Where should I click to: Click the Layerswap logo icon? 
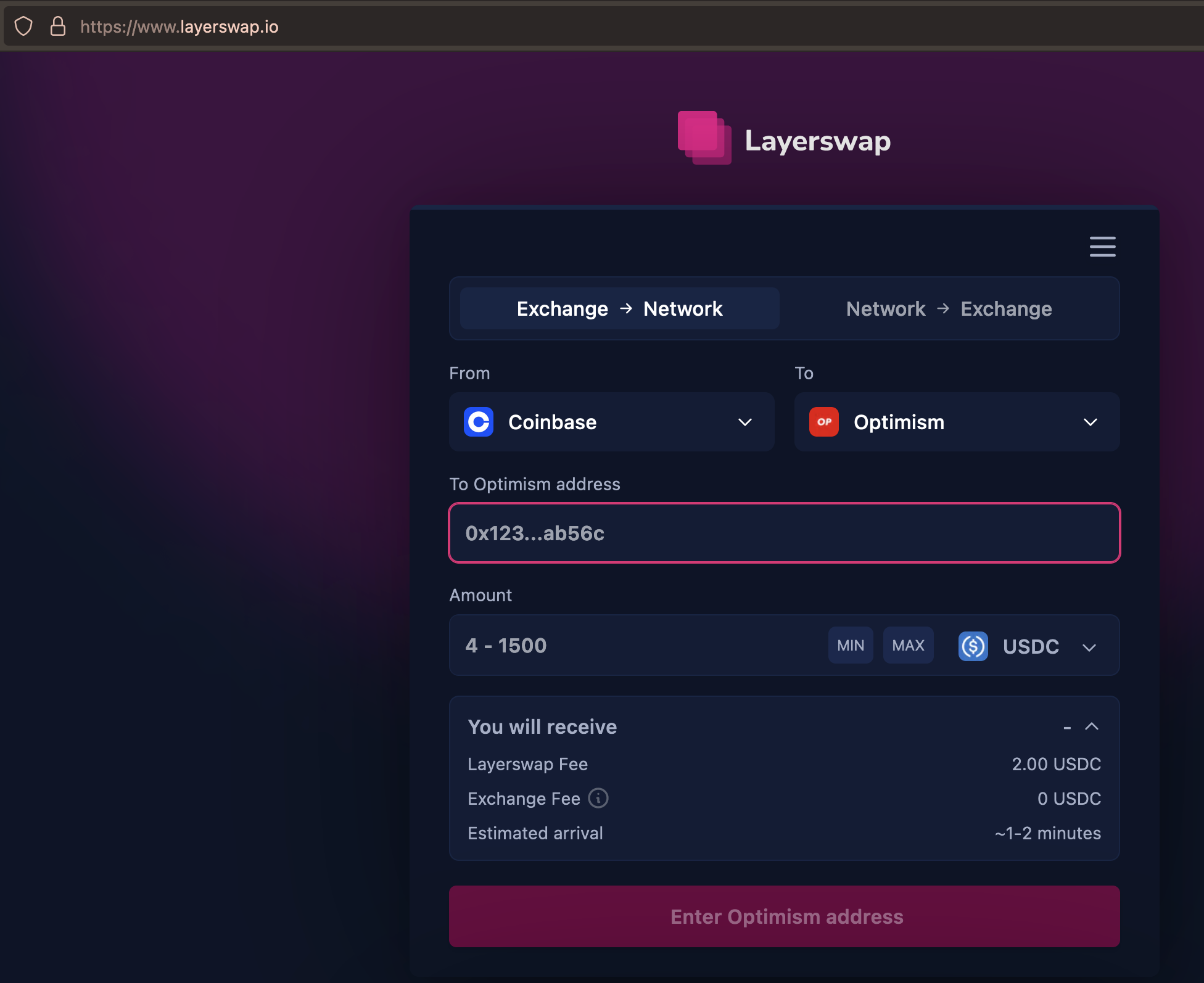704,138
